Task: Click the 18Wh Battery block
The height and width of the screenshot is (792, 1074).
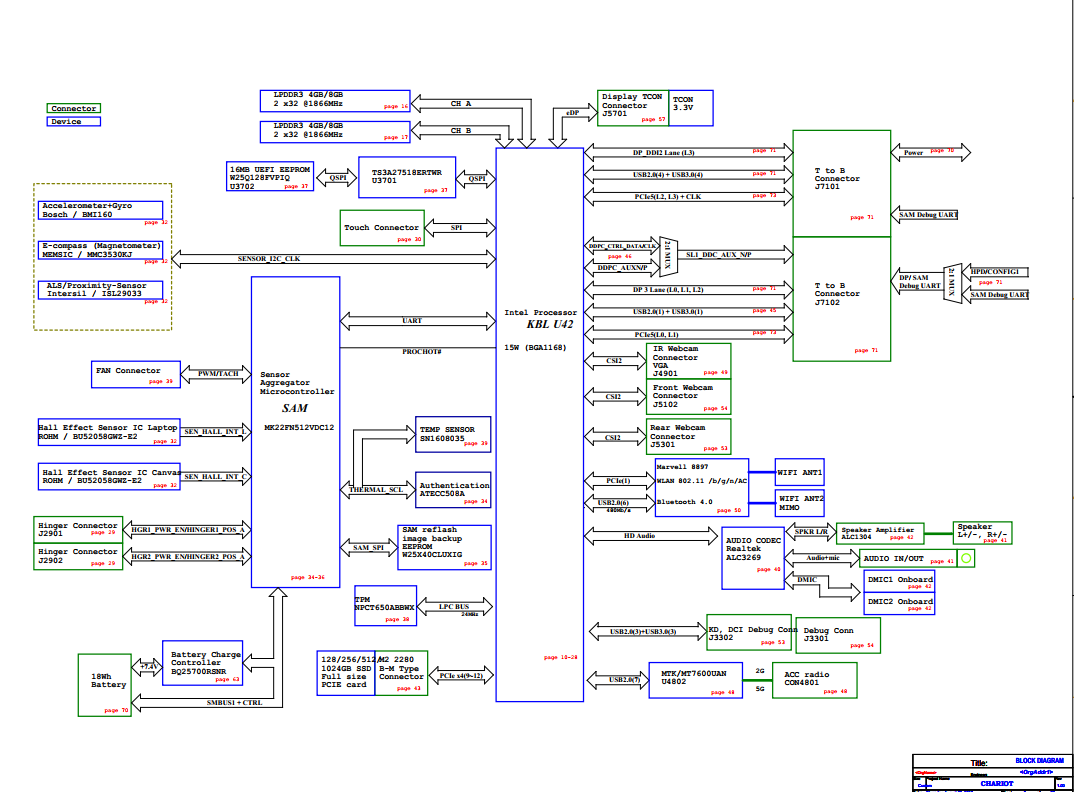Action: click(109, 685)
